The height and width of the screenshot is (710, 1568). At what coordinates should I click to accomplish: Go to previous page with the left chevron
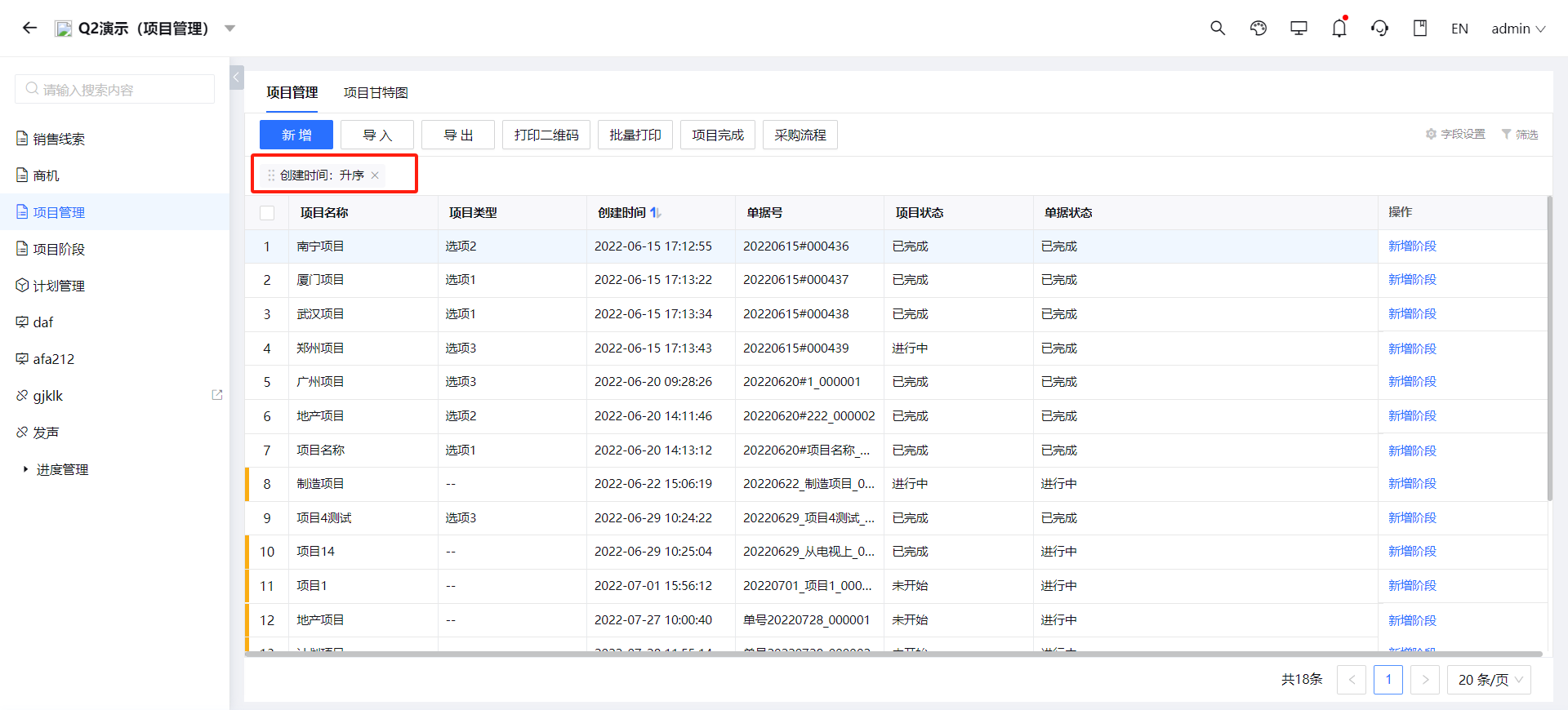(x=1352, y=680)
